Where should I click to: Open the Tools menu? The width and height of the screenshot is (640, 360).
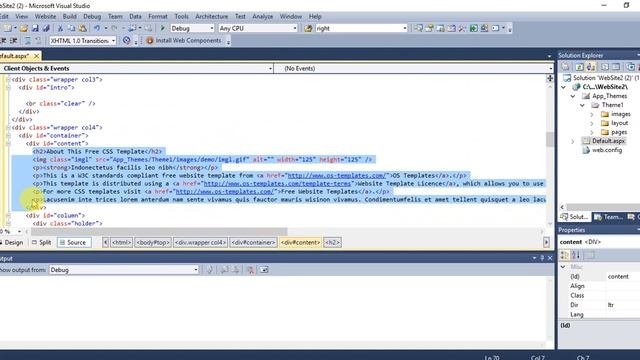point(181,16)
